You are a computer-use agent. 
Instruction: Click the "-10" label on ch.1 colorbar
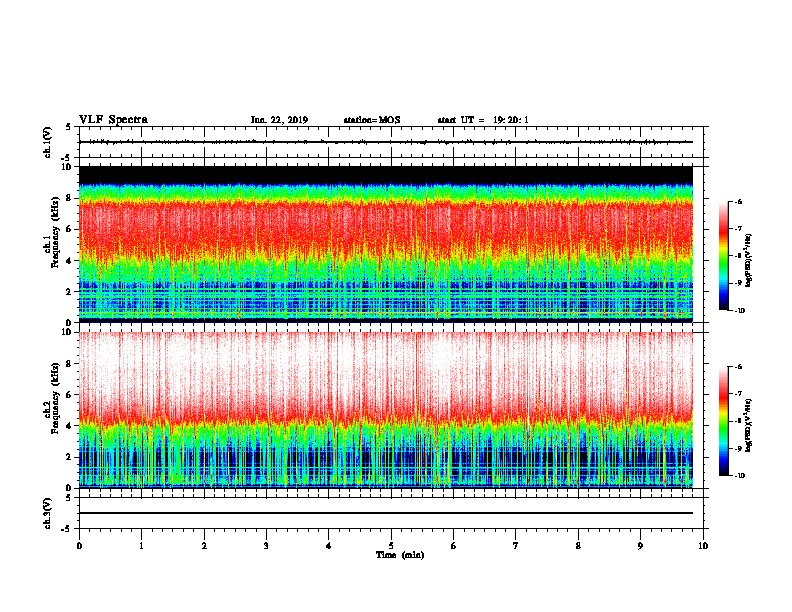coord(739,311)
